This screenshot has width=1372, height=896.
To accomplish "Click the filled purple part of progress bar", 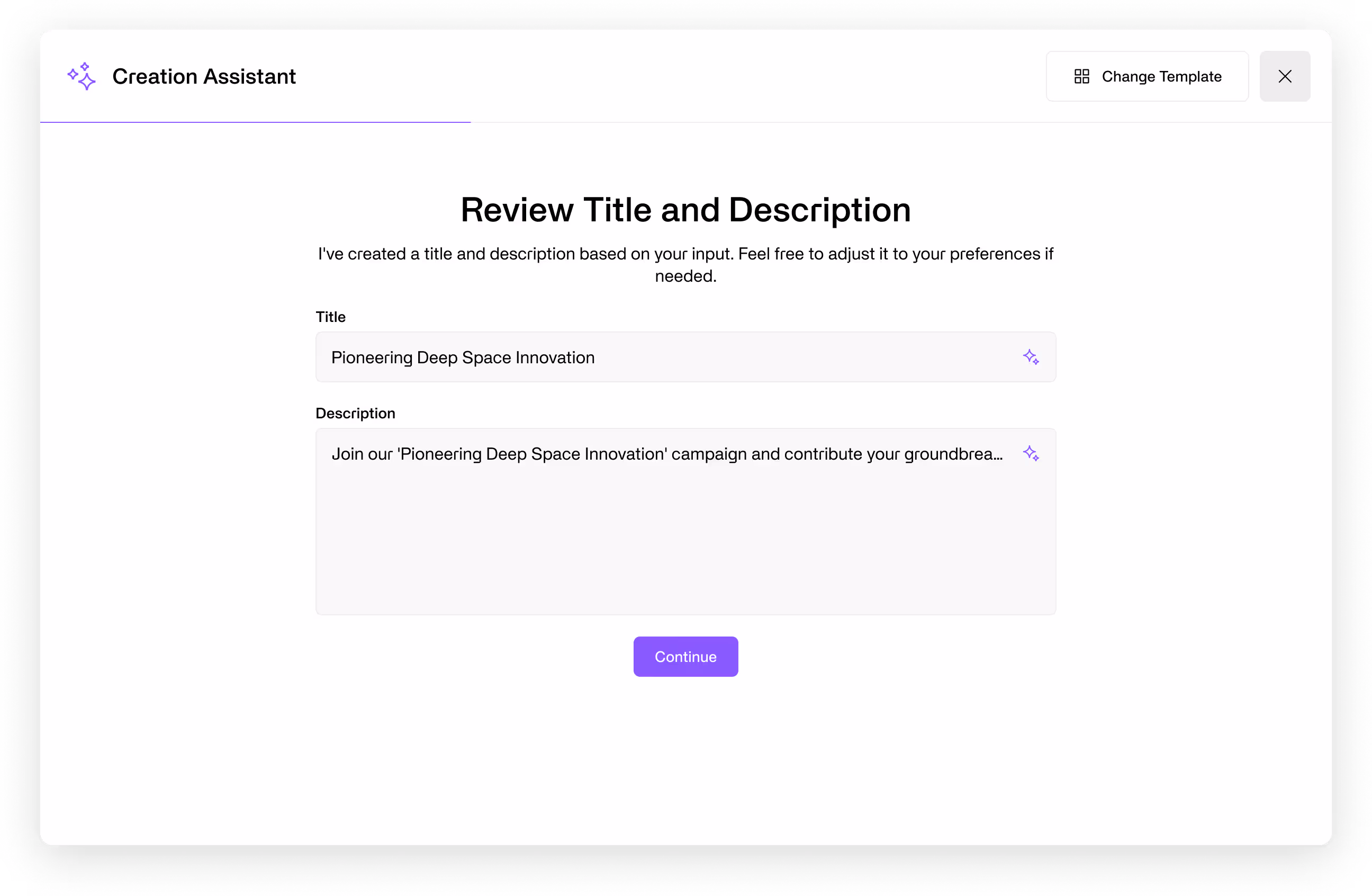I will [x=255, y=122].
